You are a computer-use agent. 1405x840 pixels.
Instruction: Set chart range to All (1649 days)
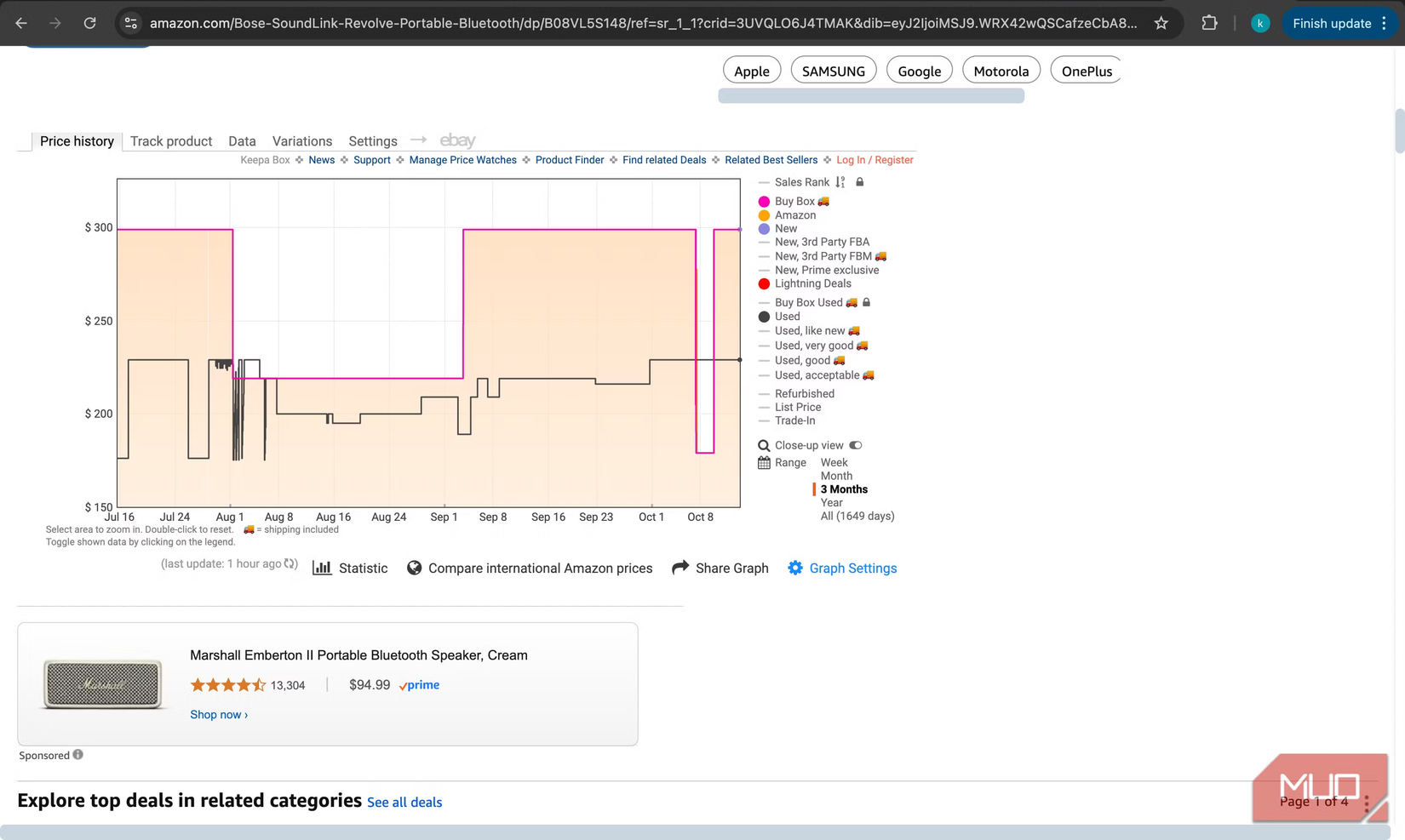(857, 516)
